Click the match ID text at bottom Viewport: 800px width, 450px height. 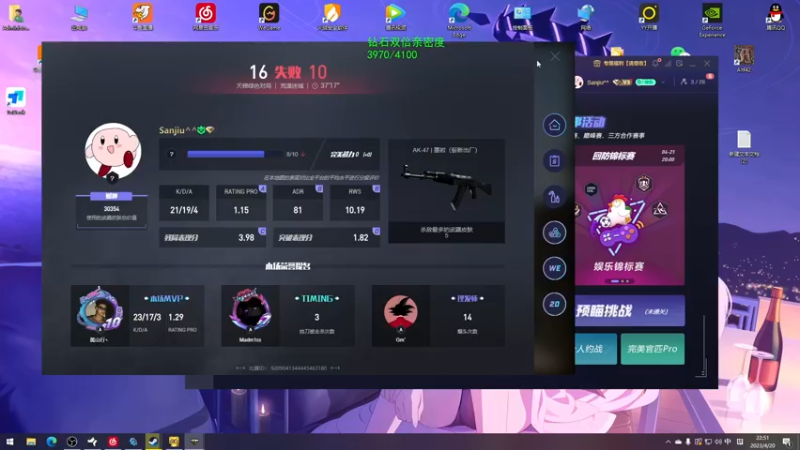pos(288,368)
